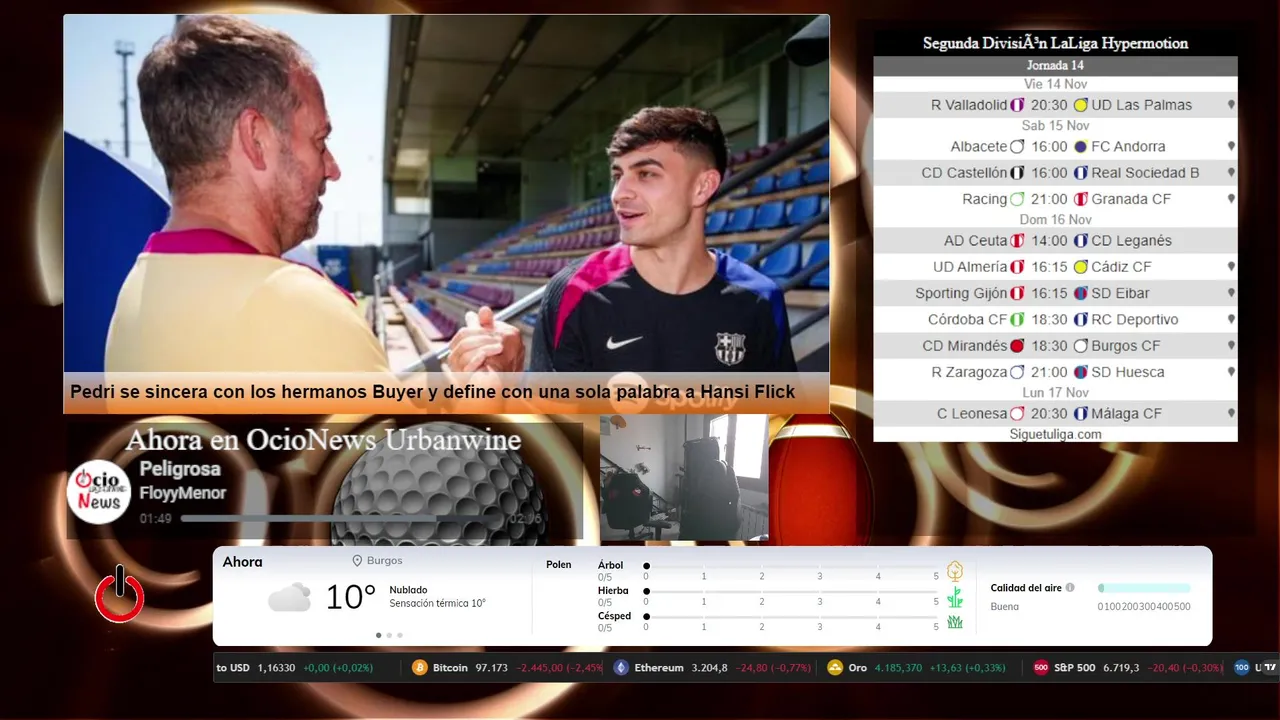Select the third weather widget page dot

tap(400, 635)
